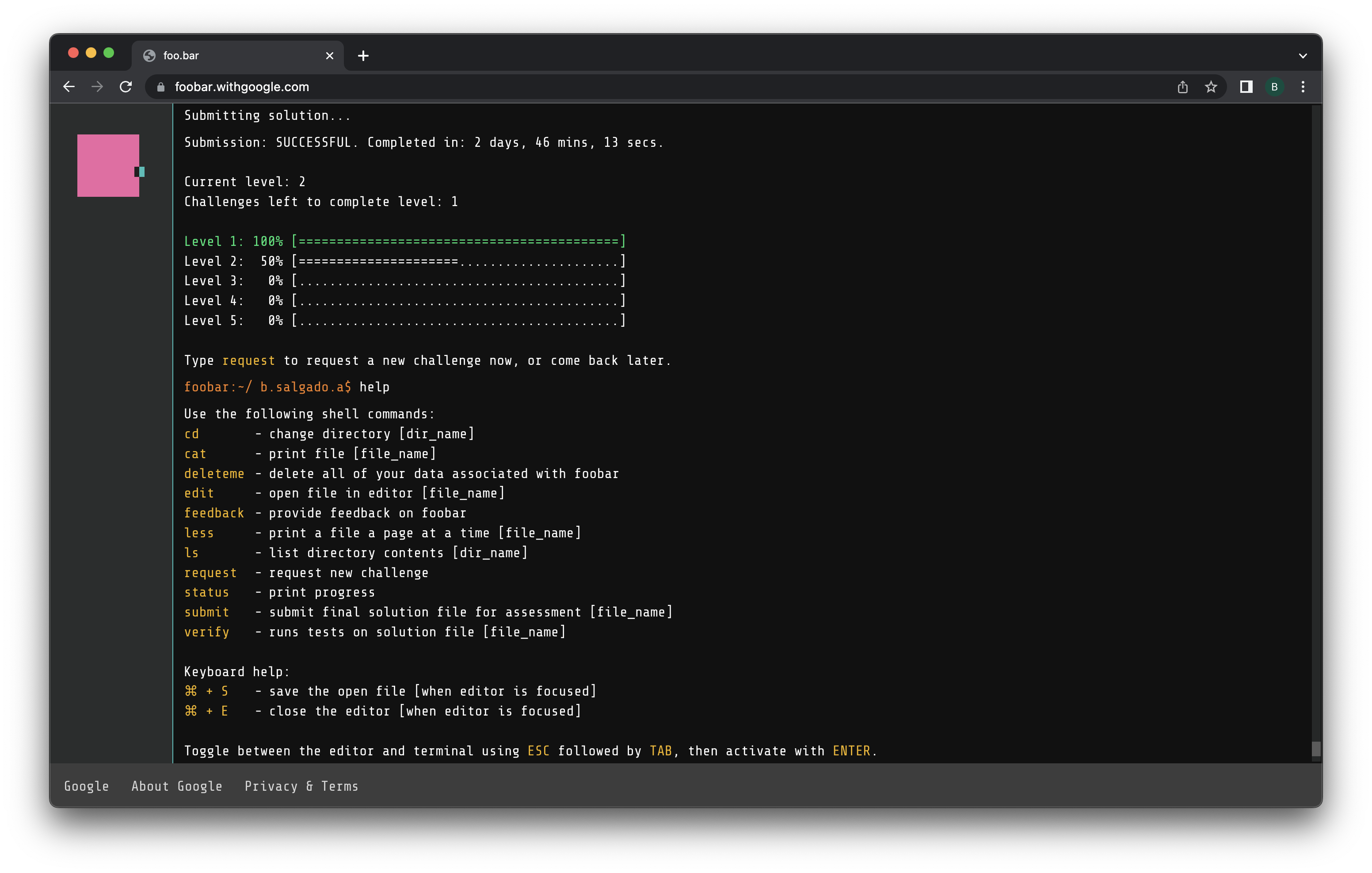Open the About Google footer link
Viewport: 1372px width, 873px height.
(x=177, y=786)
